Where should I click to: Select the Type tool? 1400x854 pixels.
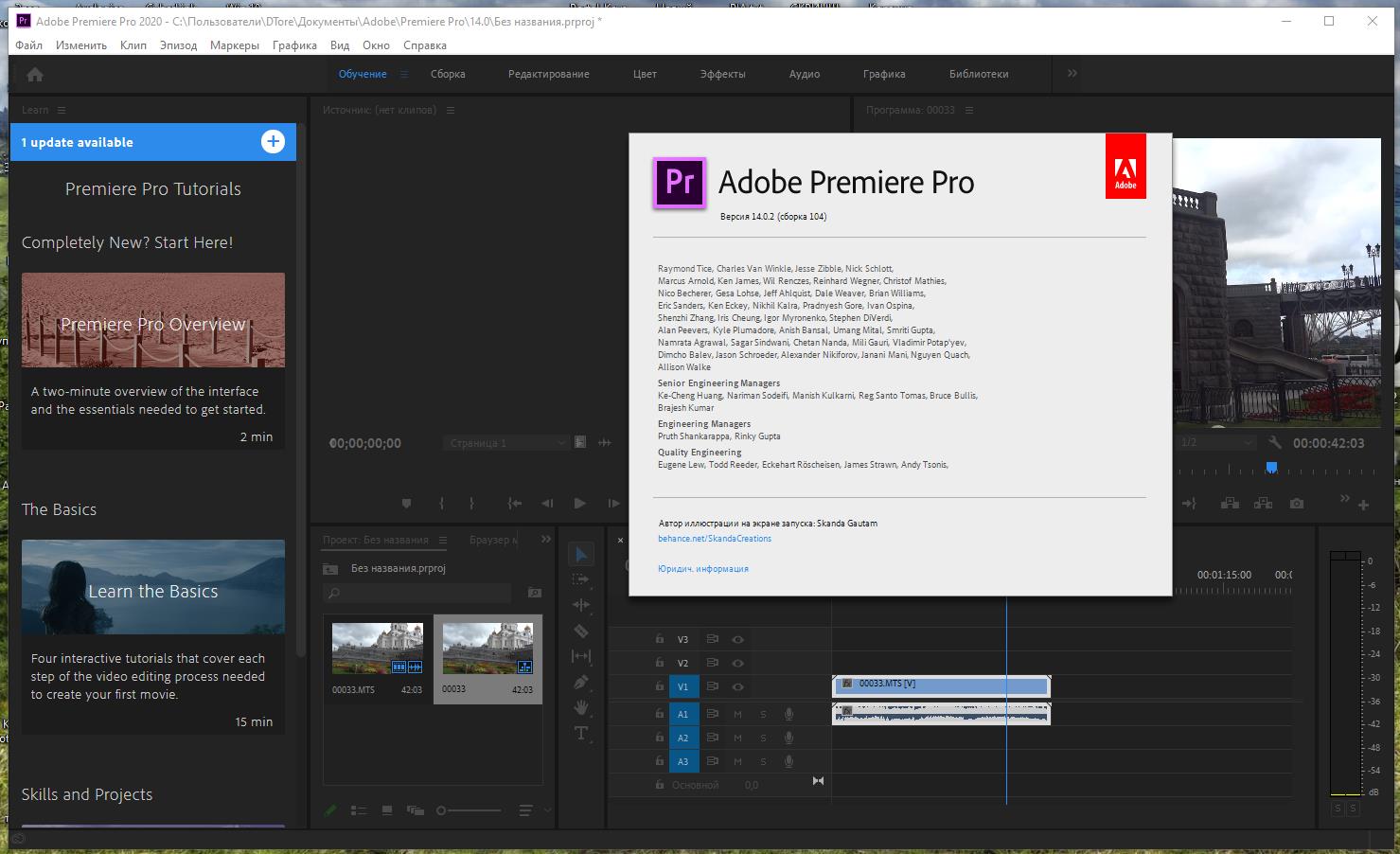click(x=581, y=733)
